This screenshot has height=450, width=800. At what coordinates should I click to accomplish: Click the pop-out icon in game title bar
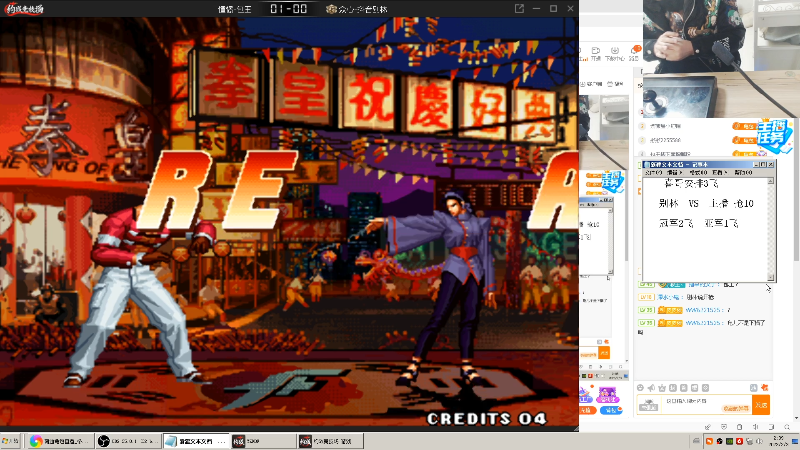point(519,9)
